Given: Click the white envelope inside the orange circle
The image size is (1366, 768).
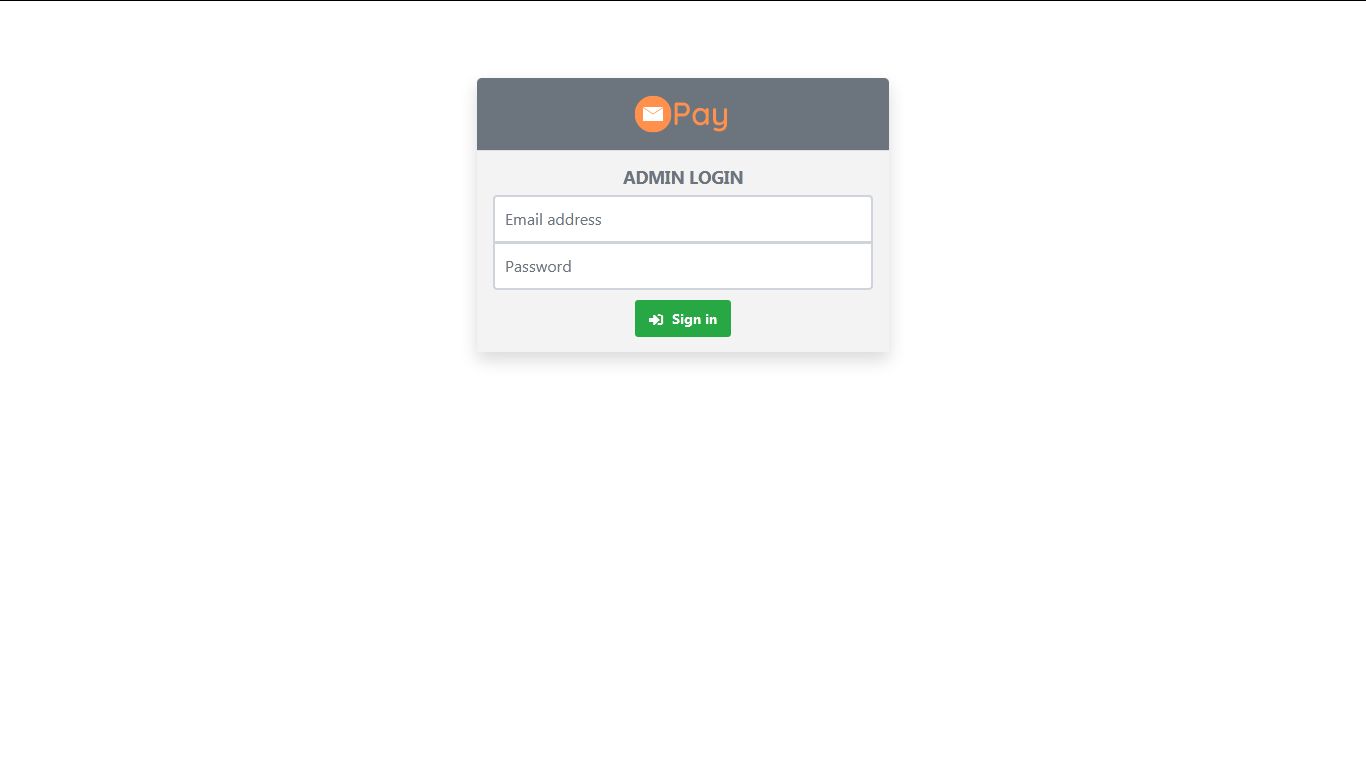Looking at the screenshot, I should [653, 114].
